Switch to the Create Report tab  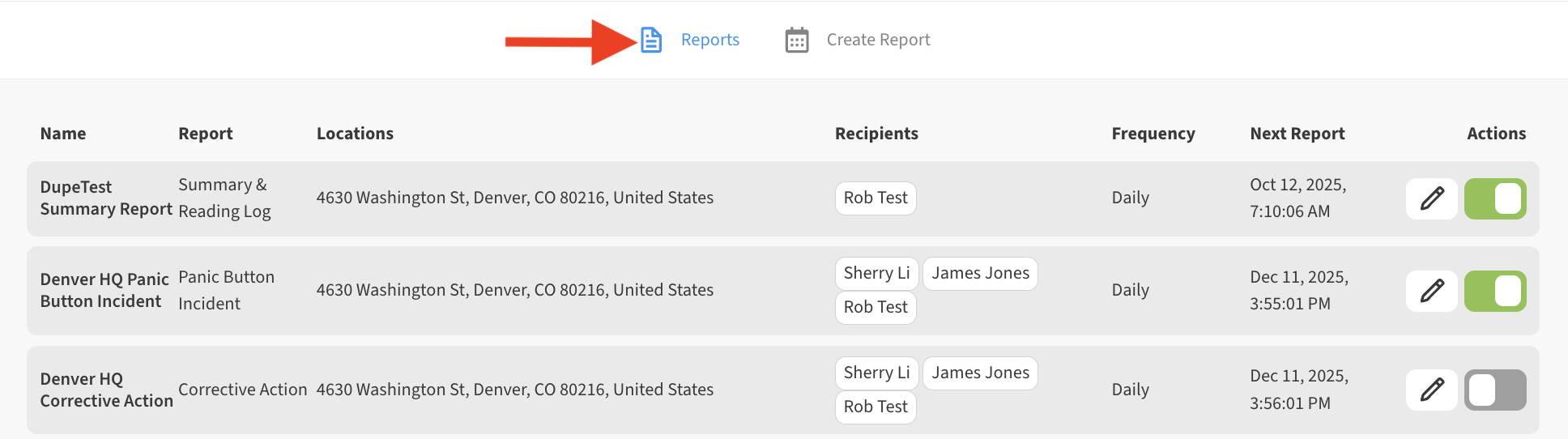click(878, 40)
